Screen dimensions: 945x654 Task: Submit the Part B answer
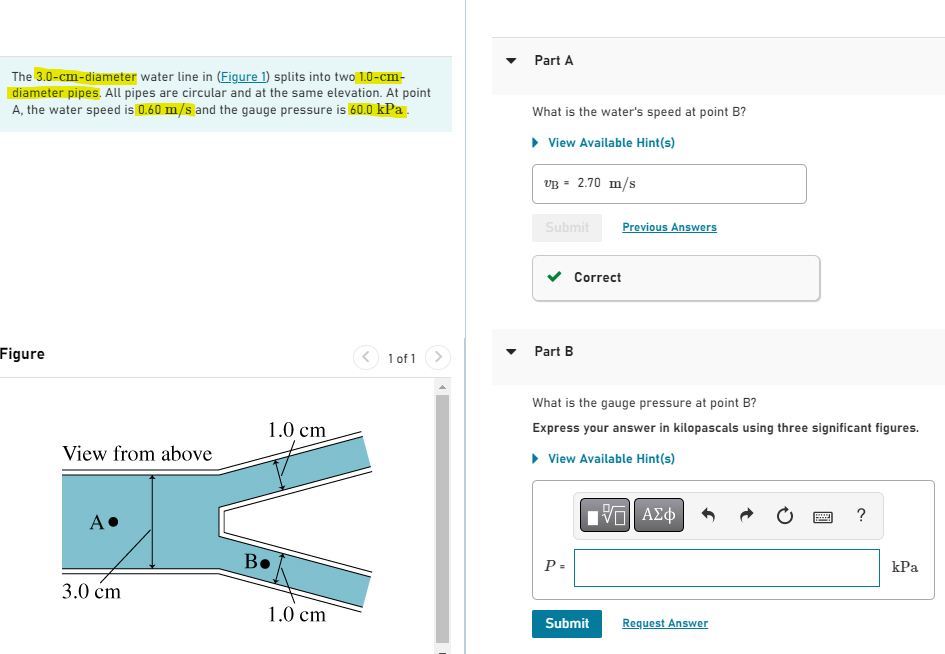(x=566, y=623)
